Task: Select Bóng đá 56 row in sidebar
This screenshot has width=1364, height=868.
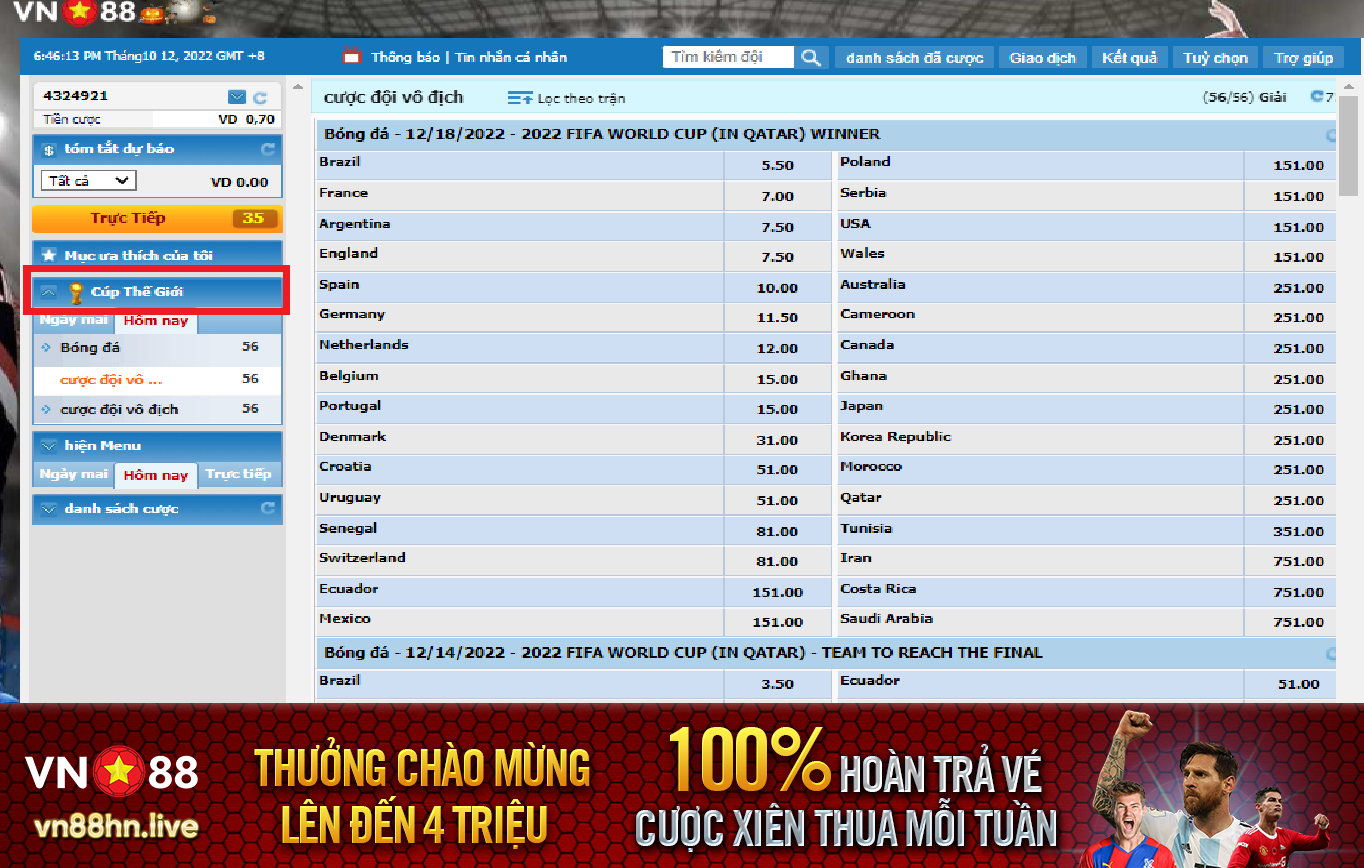Action: [x=157, y=348]
